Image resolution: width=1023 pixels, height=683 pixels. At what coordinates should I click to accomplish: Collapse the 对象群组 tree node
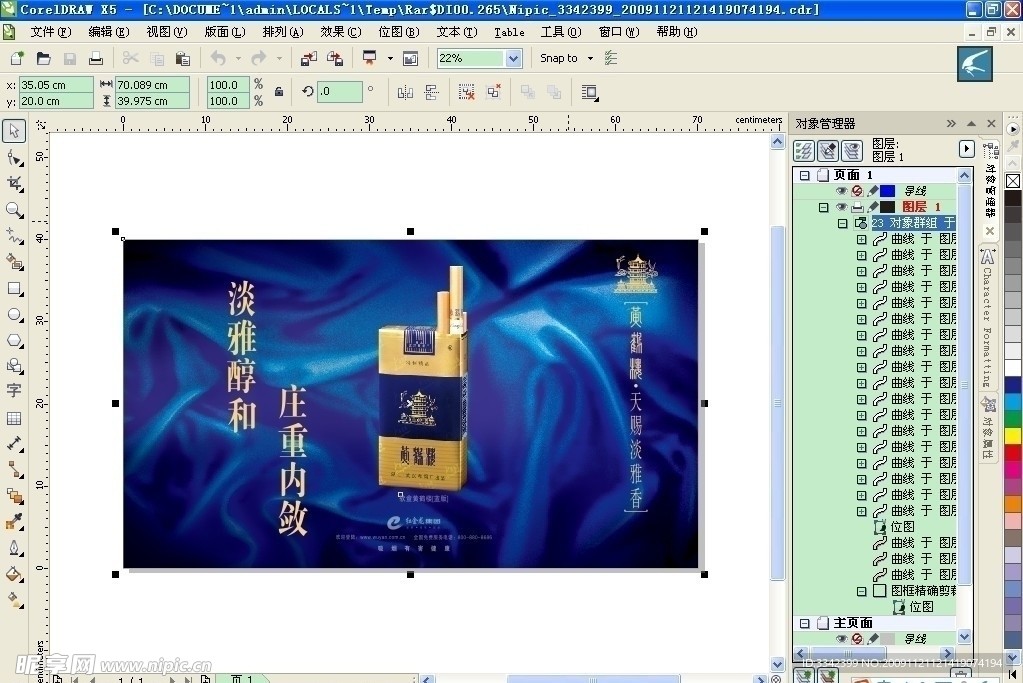coord(842,223)
